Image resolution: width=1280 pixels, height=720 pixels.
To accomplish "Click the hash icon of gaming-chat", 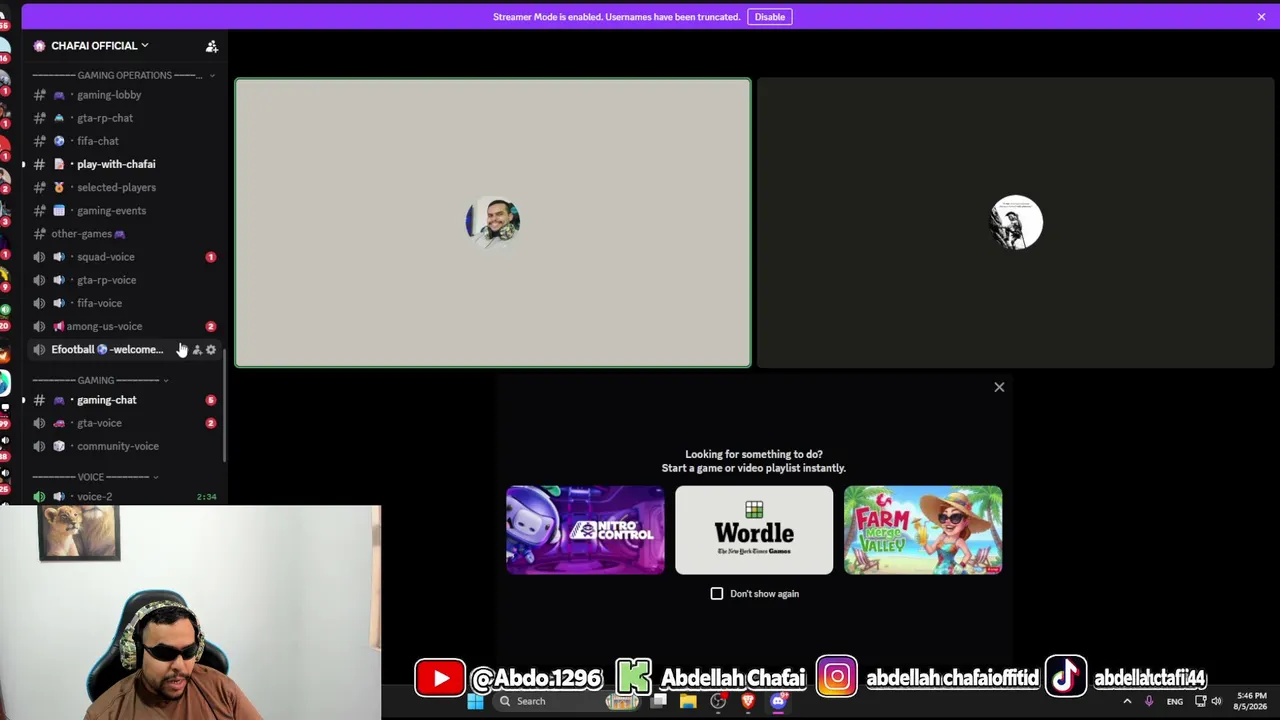I will click(39, 400).
